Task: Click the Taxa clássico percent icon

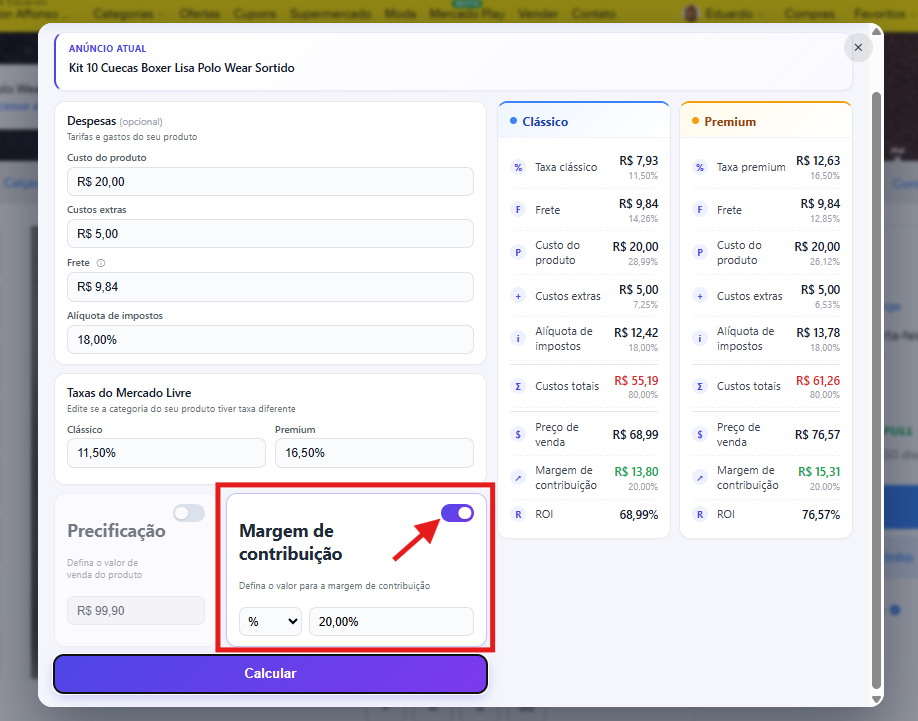Action: click(518, 167)
